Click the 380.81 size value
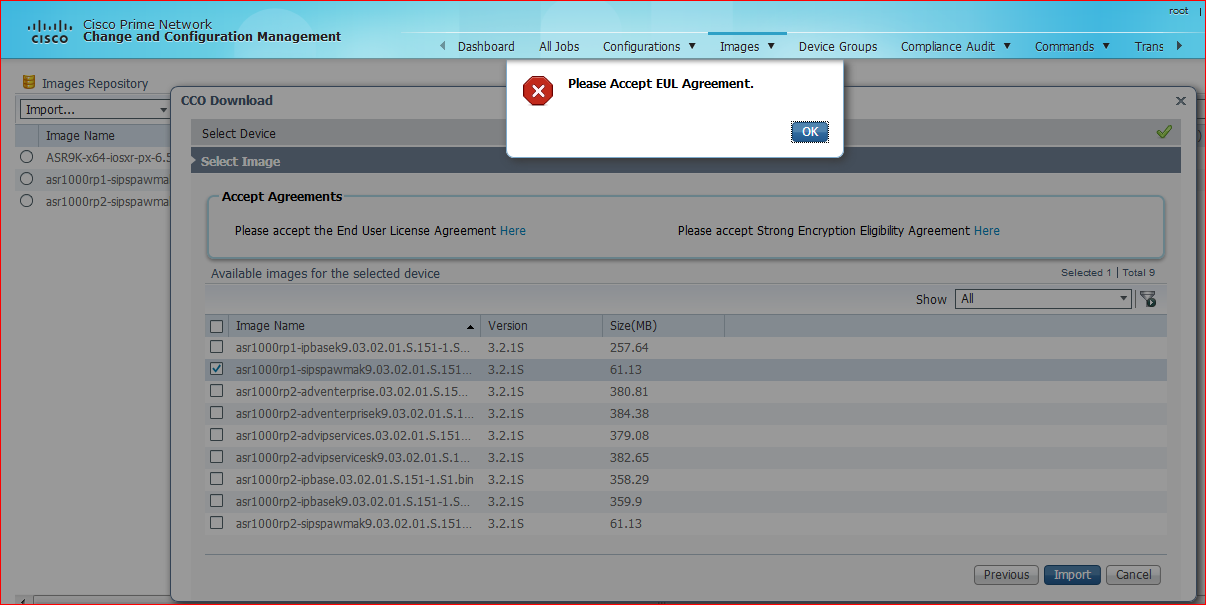The width and height of the screenshot is (1206, 605). pos(629,392)
